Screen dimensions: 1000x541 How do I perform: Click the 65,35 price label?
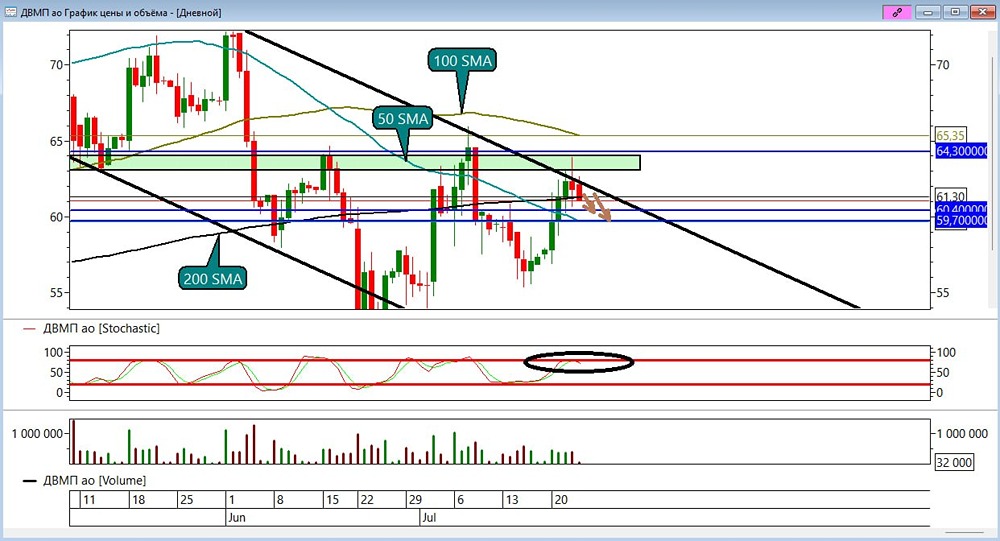[950, 135]
